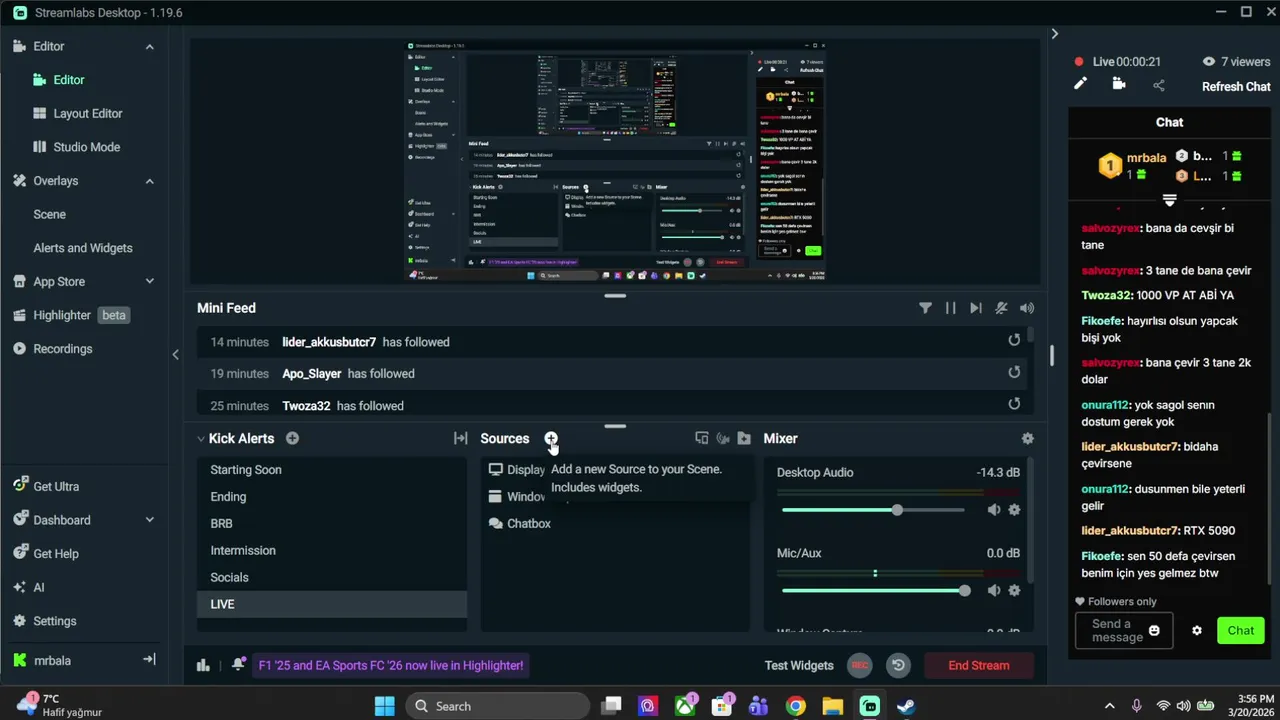Open emoji picker in message box
This screenshot has height=720, width=1280.
click(1154, 630)
